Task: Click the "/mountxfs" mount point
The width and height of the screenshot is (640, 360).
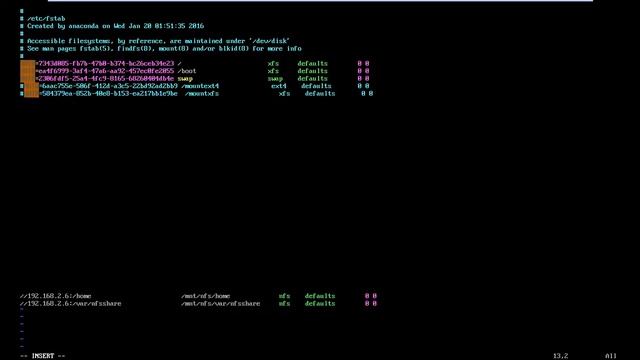Action: point(202,93)
